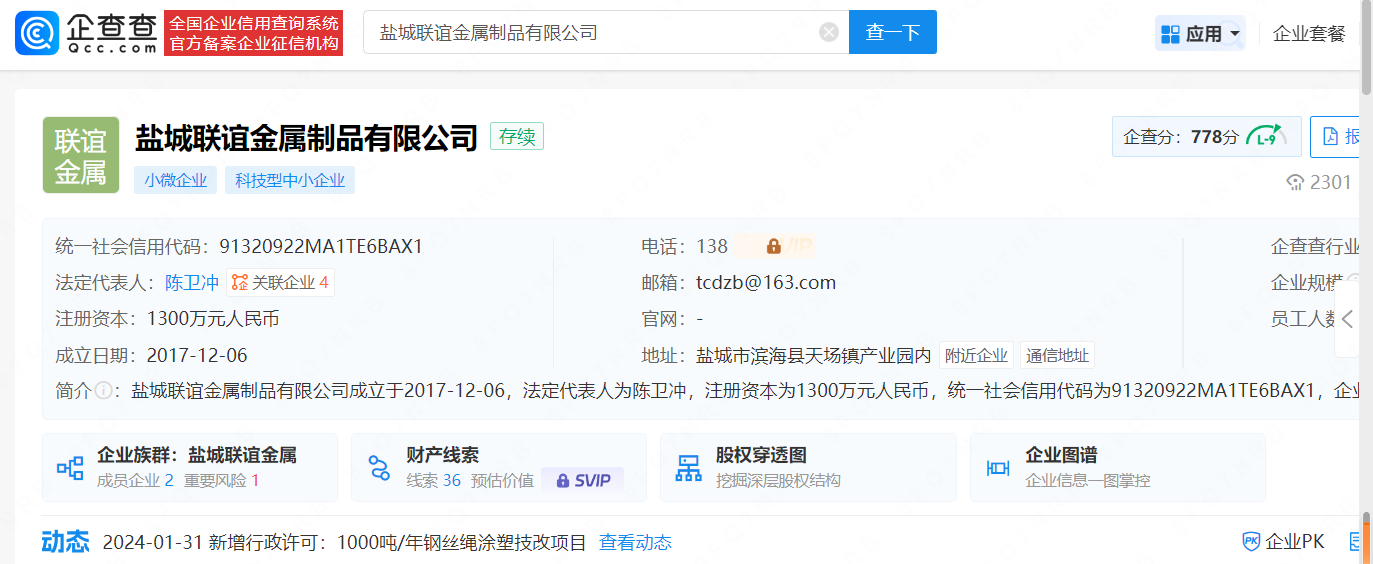1373x564 pixels.
Task: Click the PK shield icon
Action: tap(1251, 542)
